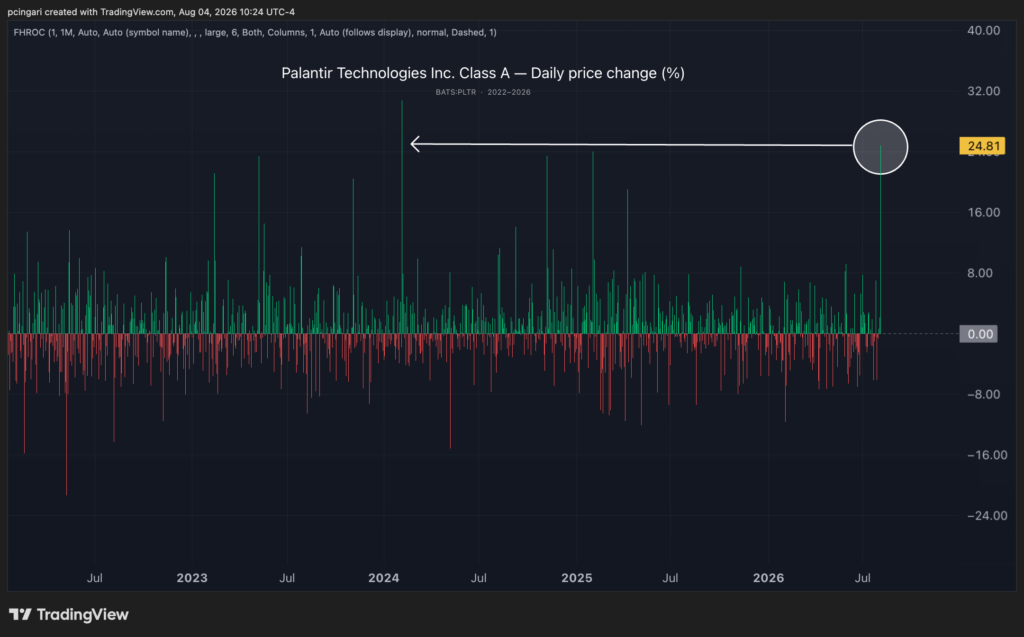Viewport: 1024px width, 637px height.
Task: Click the FHROC indicator legend text
Action: pyautogui.click(x=255, y=32)
